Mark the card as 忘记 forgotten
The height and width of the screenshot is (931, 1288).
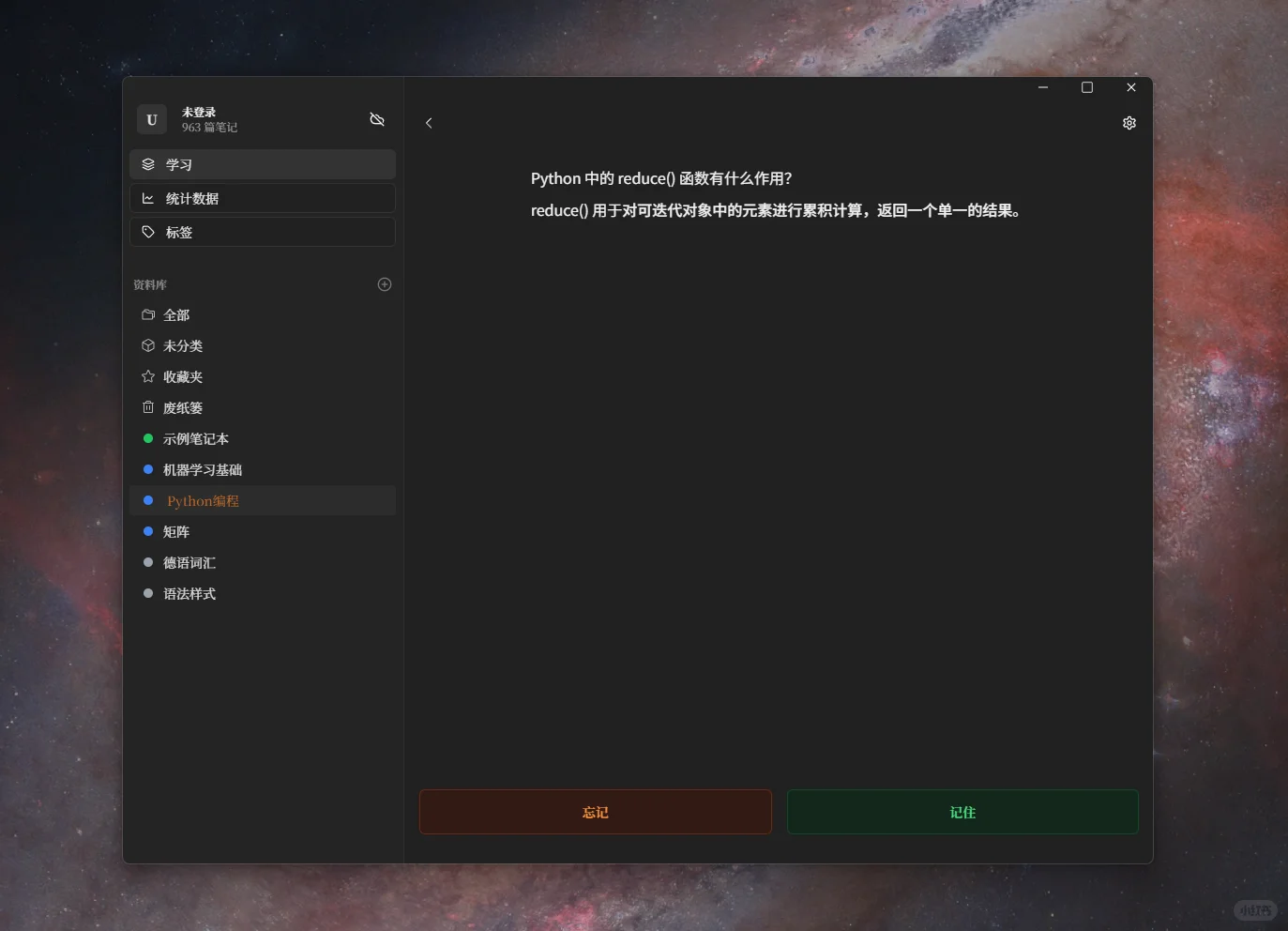coord(595,812)
